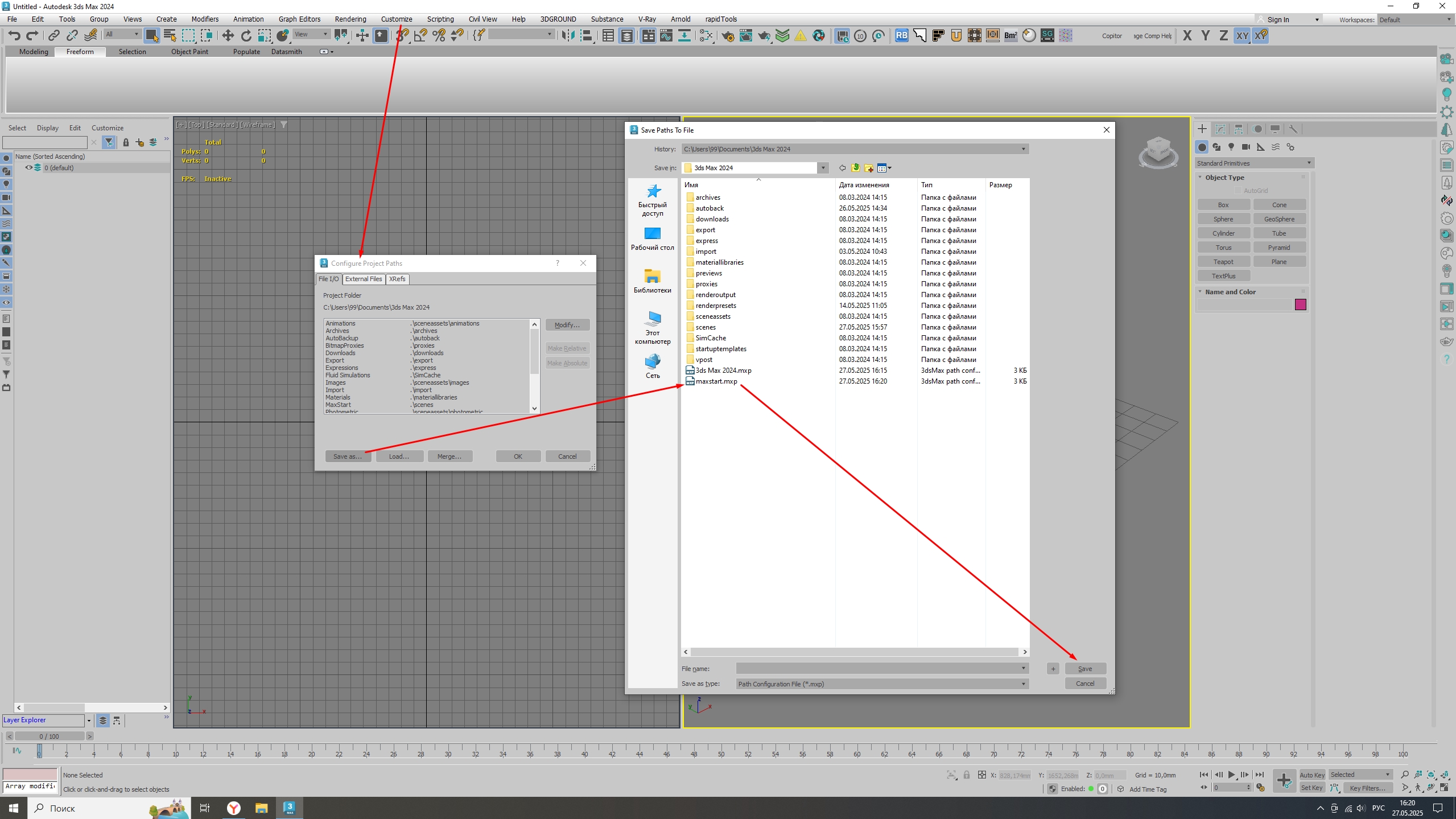Click the Redo arrow in the main toolbar
This screenshot has width=1456, height=819.
(32, 35)
